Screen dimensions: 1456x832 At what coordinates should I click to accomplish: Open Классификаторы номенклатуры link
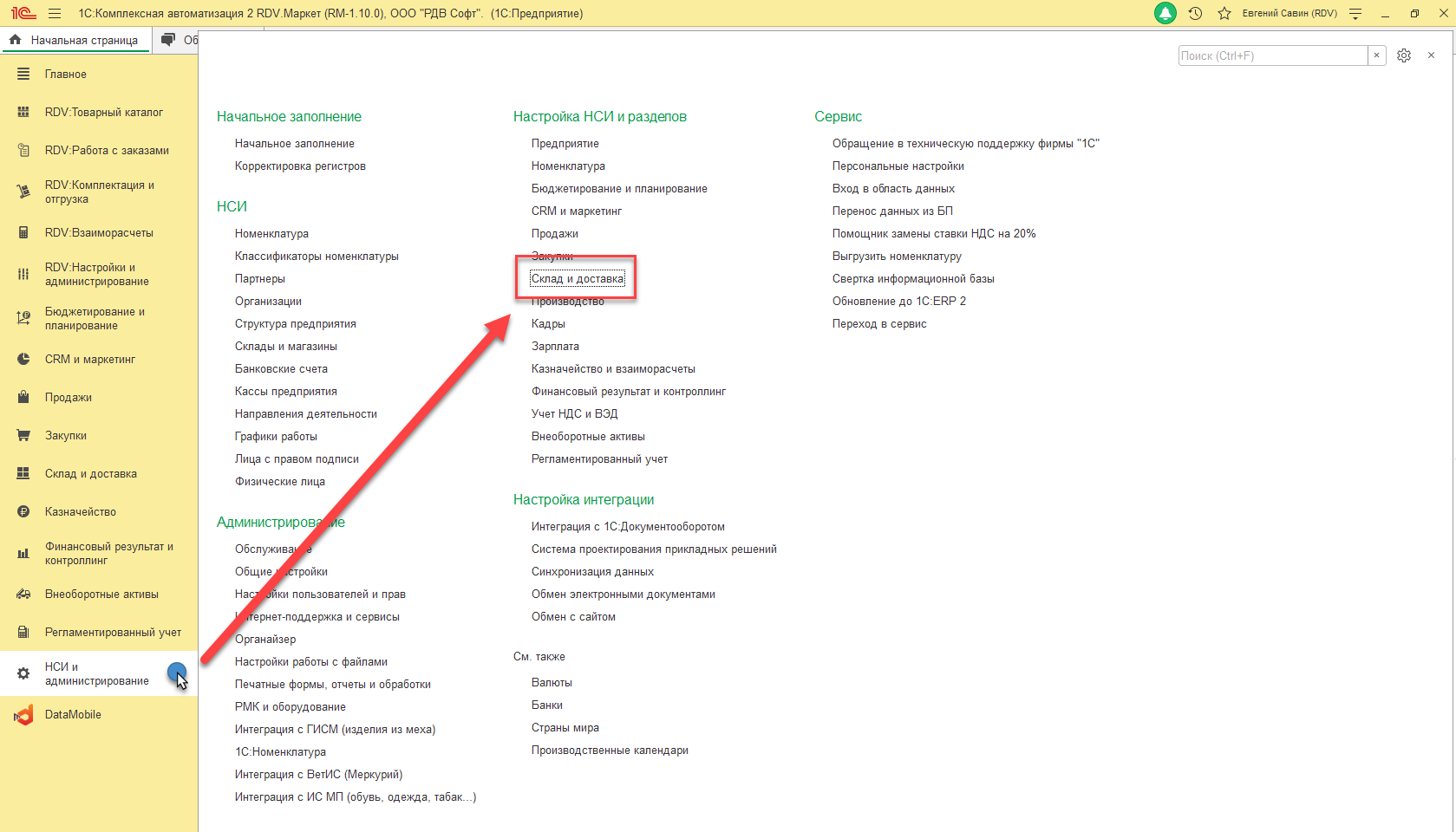(317, 257)
